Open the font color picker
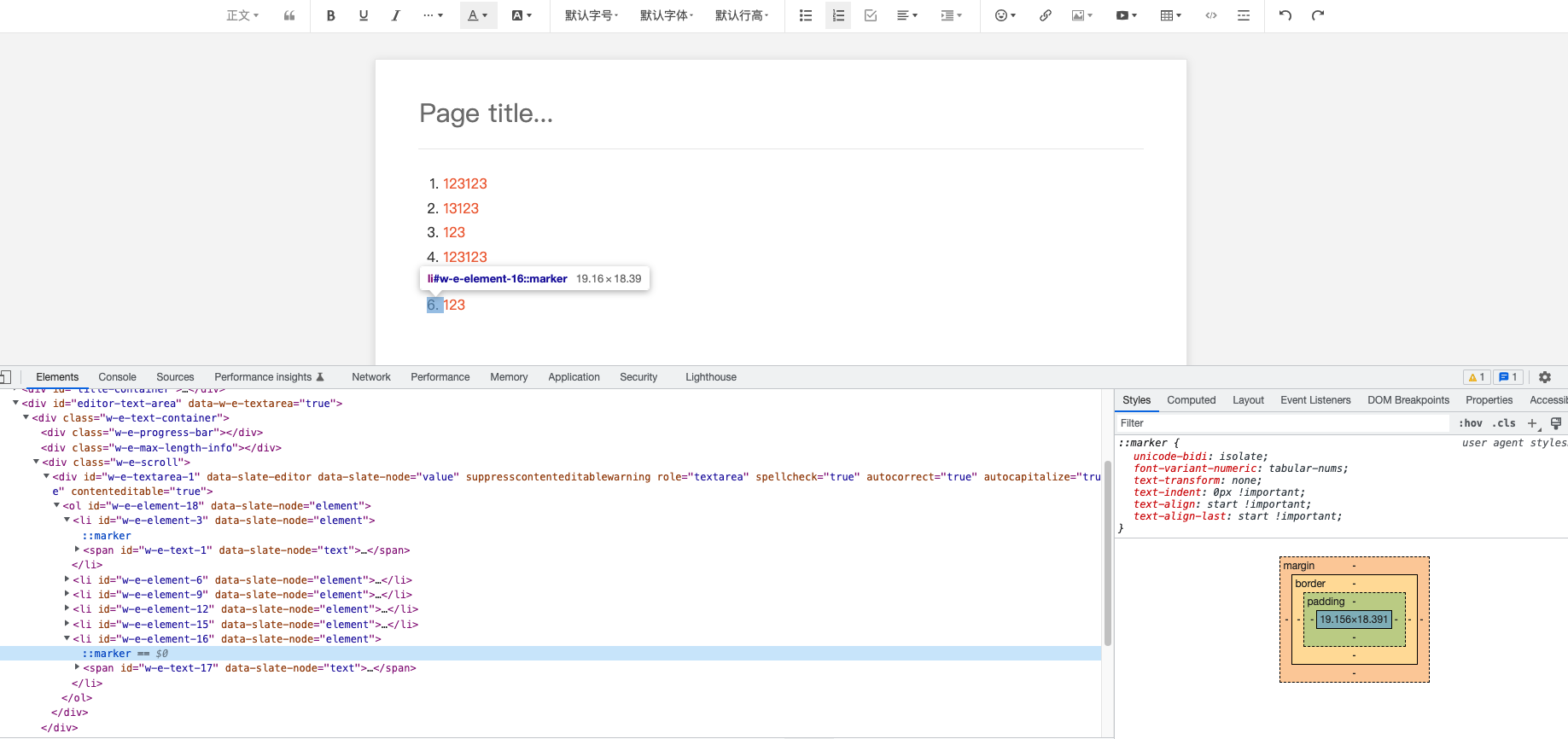Viewport: 1568px width, 739px height. (x=477, y=15)
